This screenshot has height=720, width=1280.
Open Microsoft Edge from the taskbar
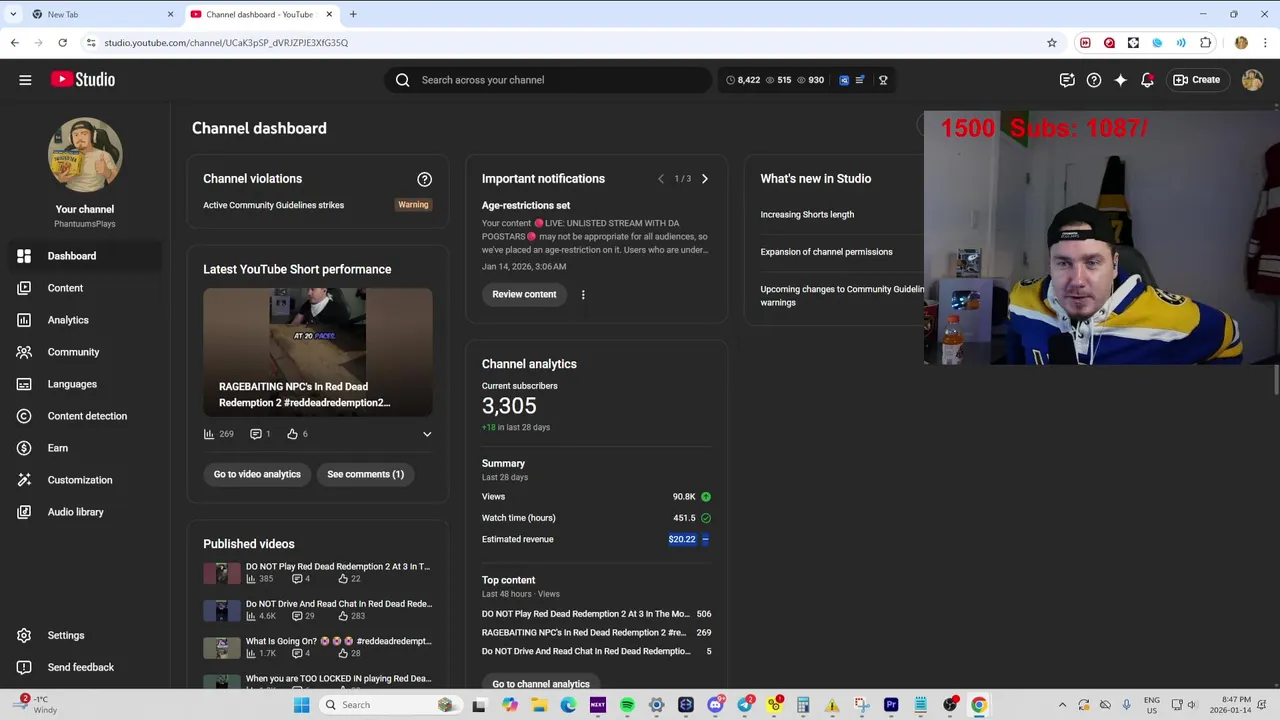pyautogui.click(x=568, y=705)
